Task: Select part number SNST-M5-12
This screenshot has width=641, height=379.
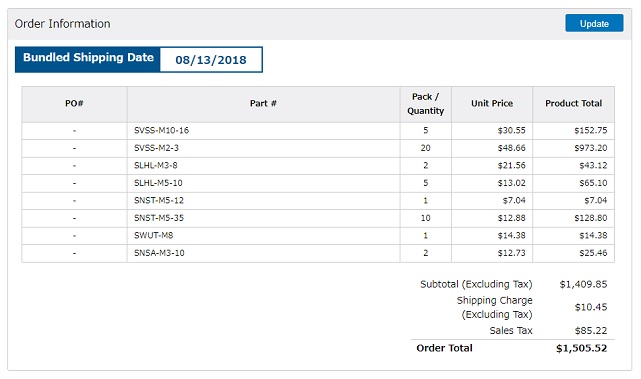Action: [x=159, y=201]
